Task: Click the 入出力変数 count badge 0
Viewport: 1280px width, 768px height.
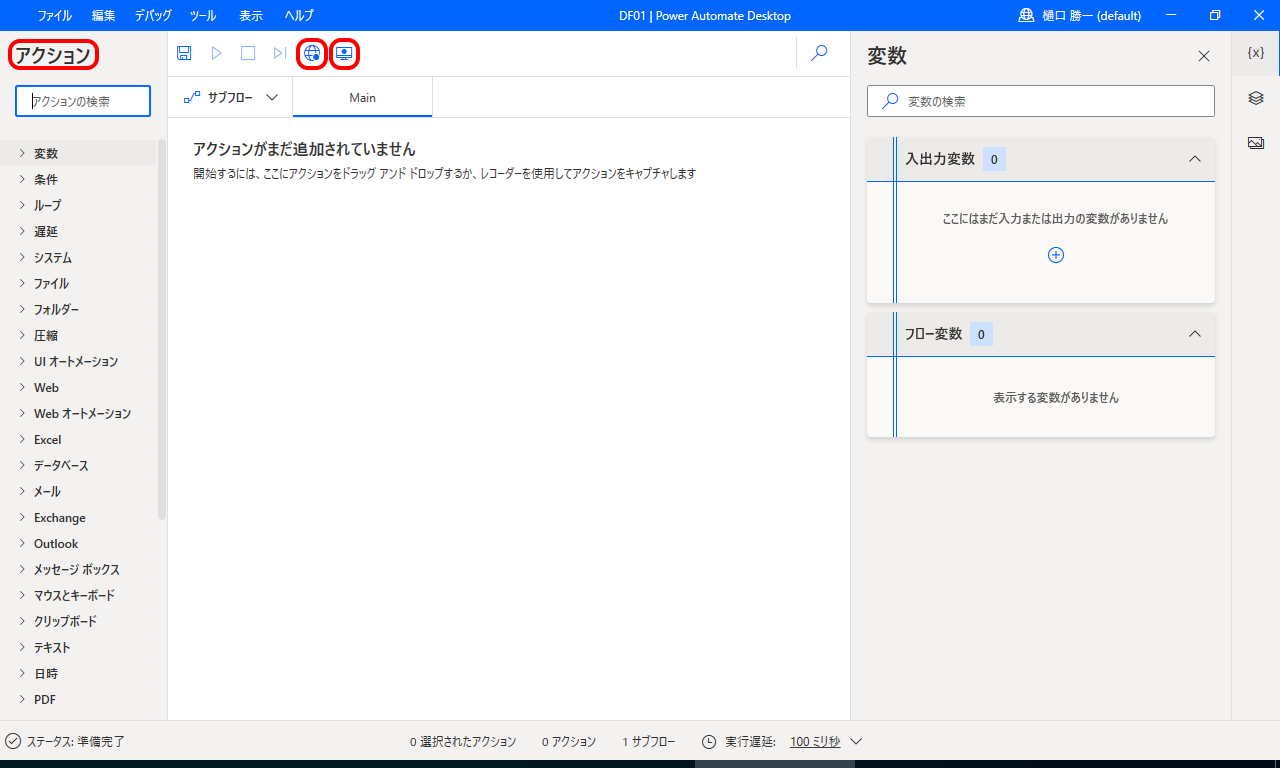Action: [994, 159]
